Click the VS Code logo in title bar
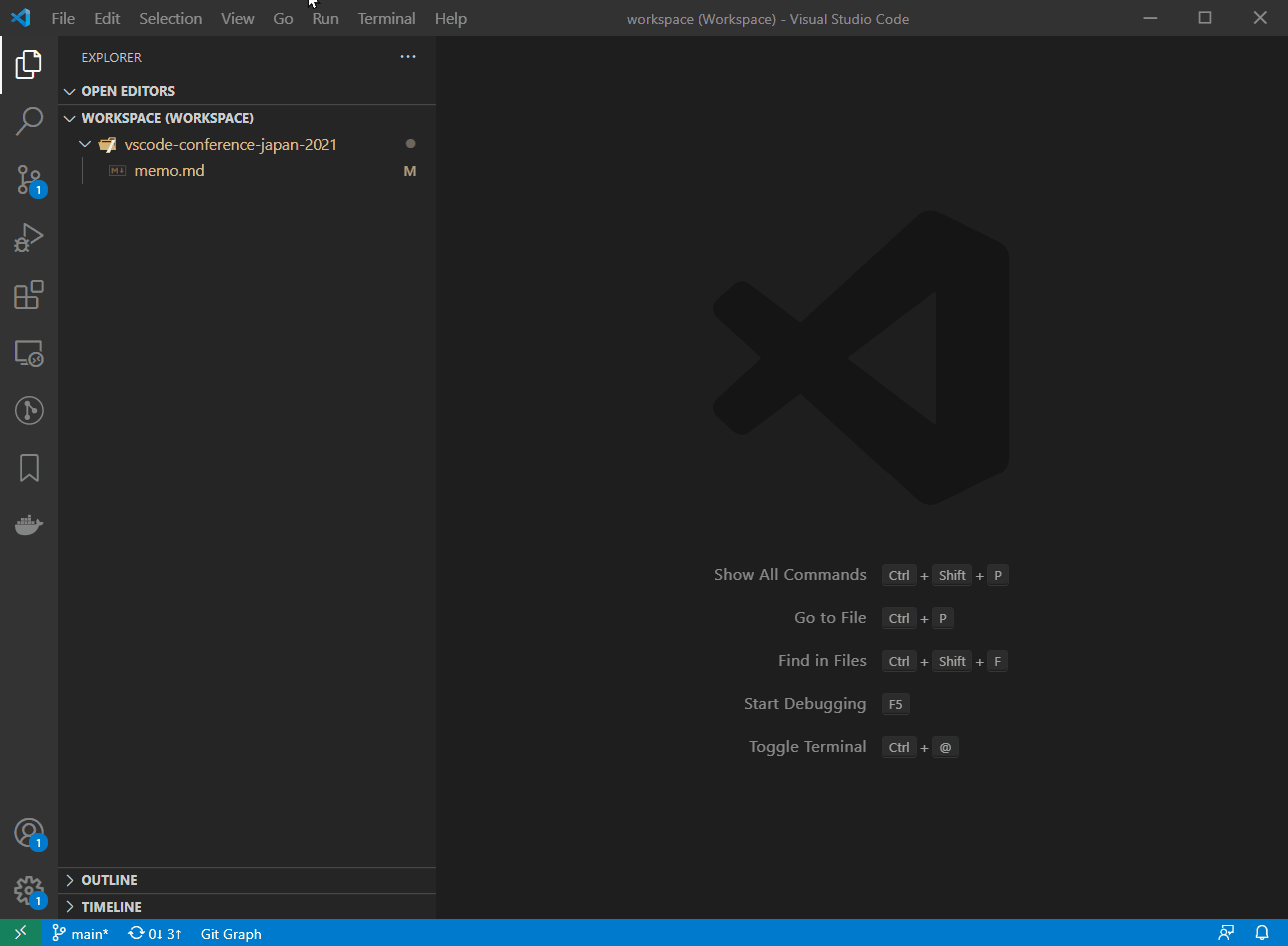 [x=21, y=18]
